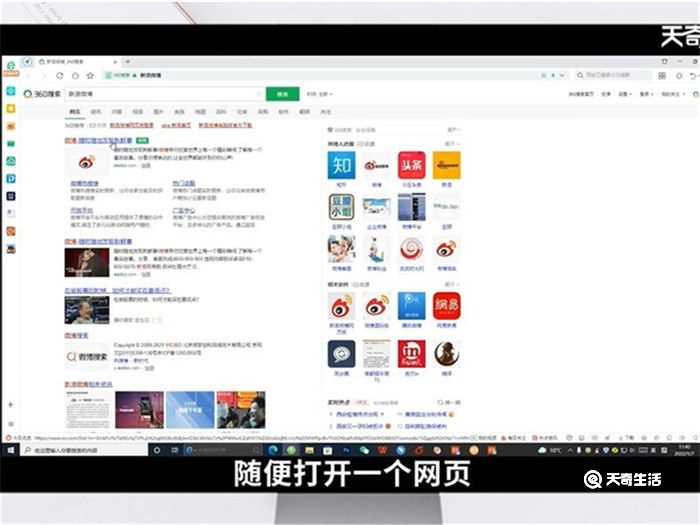Open the woman portrait thumbnail in second result
The width and height of the screenshot is (700, 525).
pos(87,262)
